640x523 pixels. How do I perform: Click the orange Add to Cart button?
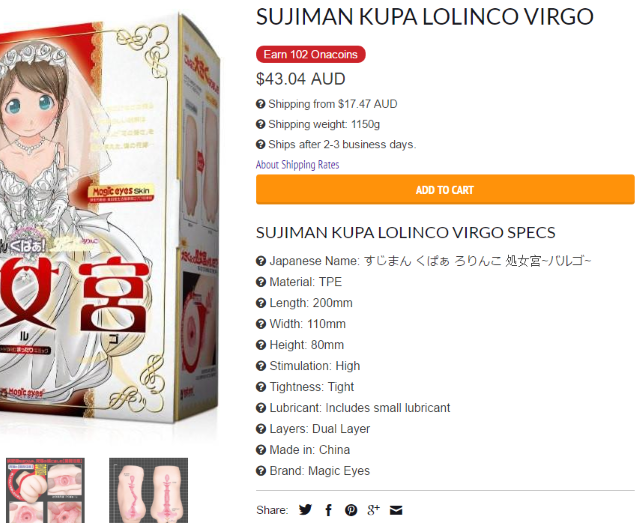[445, 189]
